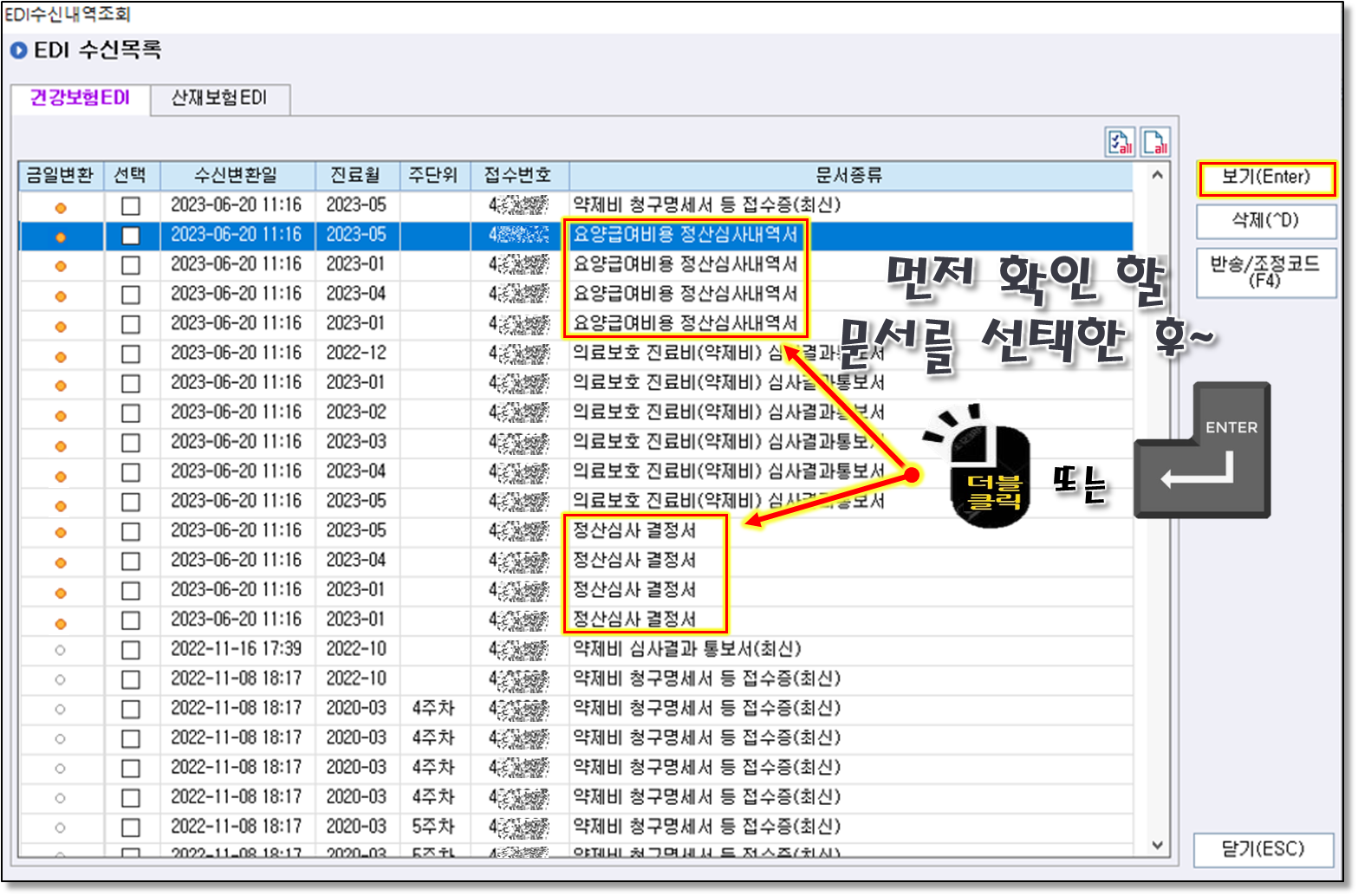Check the box for the 2022-12 진료월 row
Viewport: 1358px width, 896px height.
tap(131, 354)
